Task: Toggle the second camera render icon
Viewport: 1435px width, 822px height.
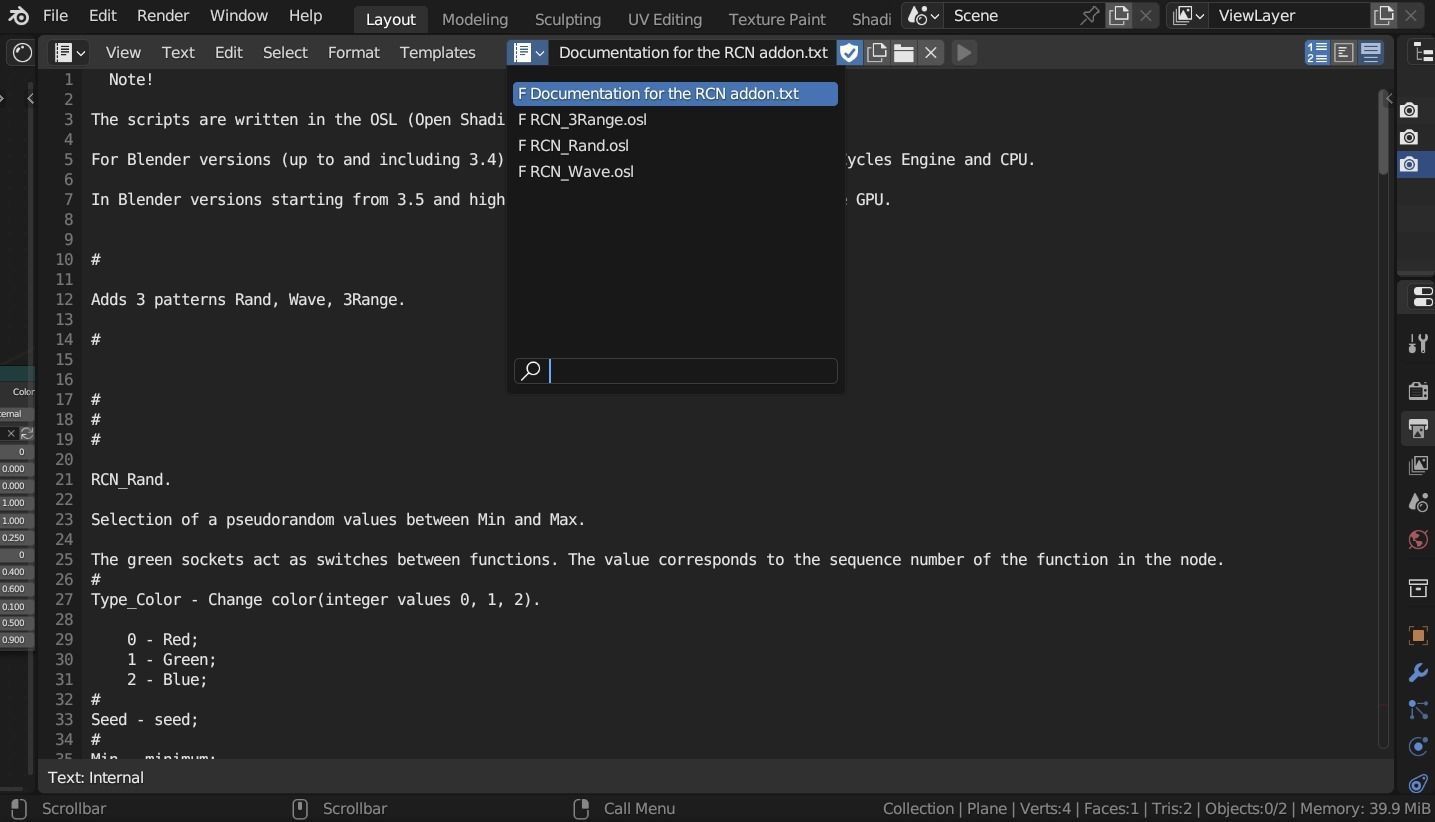Action: [x=1409, y=137]
